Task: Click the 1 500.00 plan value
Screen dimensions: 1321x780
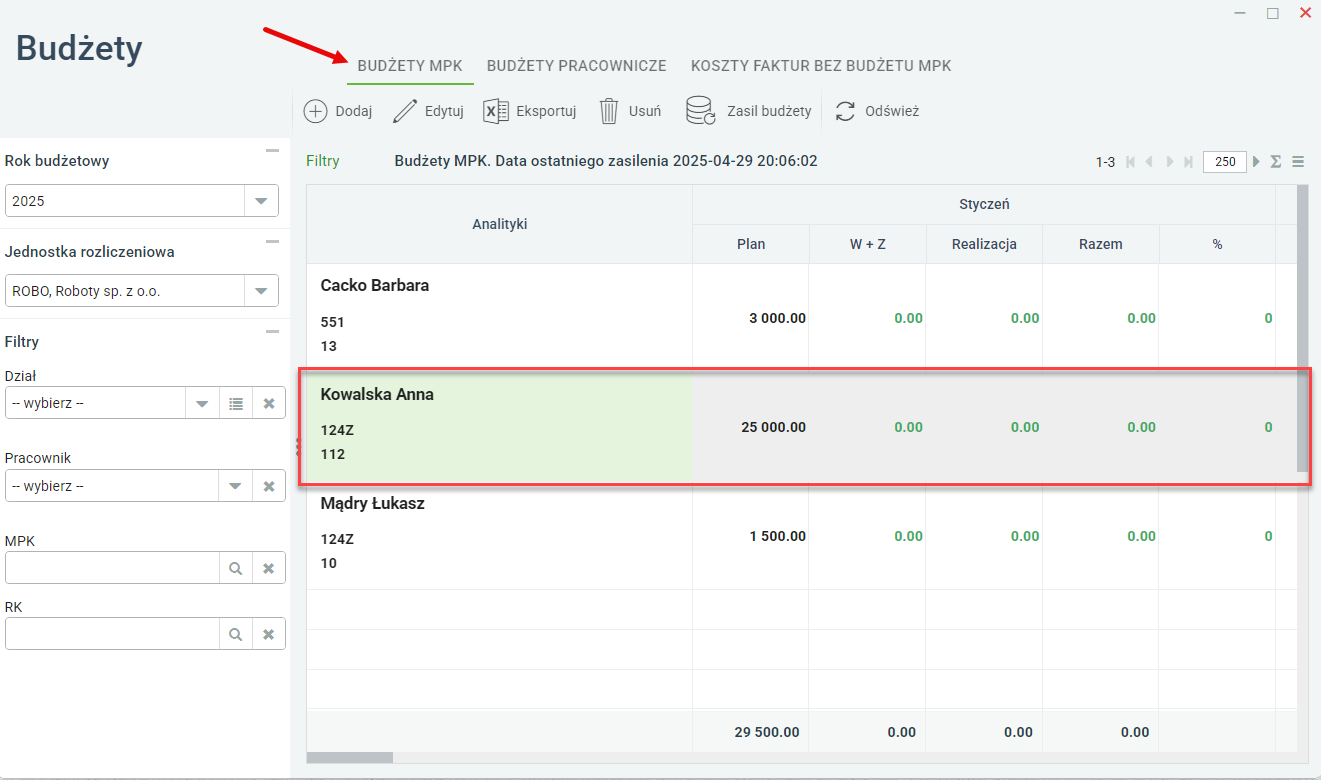Action: click(777, 536)
